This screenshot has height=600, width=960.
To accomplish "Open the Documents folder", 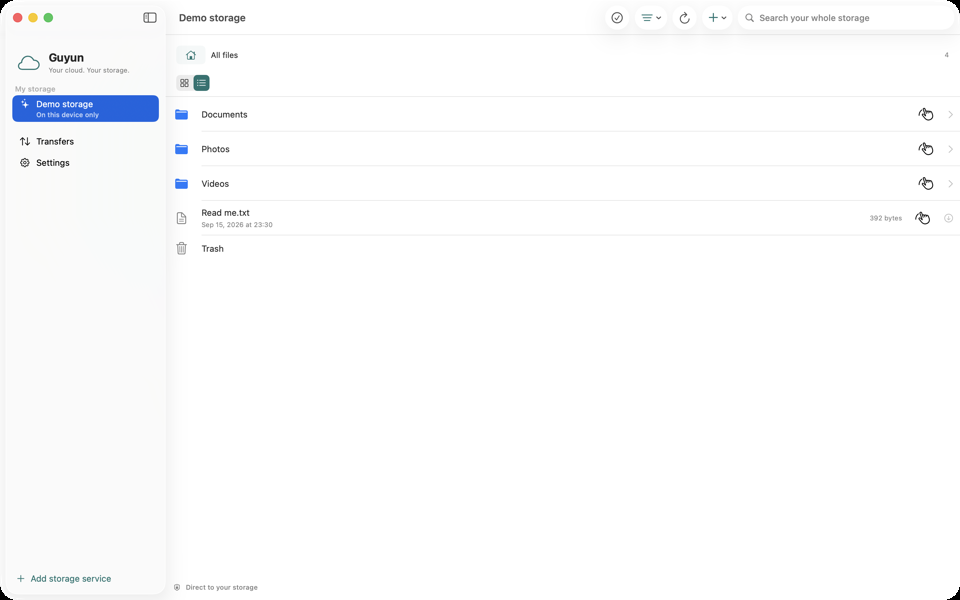I will (563, 114).
